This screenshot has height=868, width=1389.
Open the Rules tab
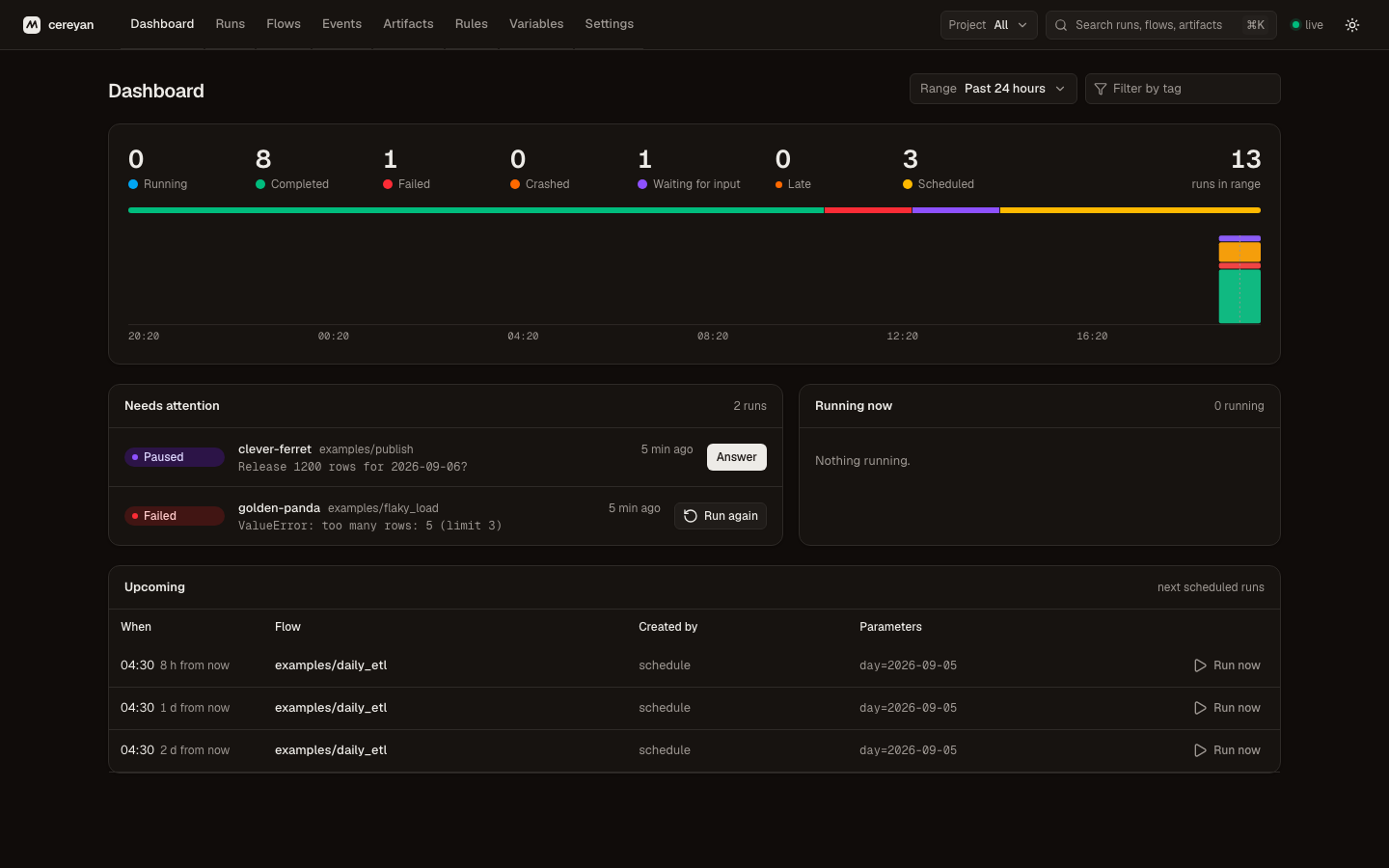tap(472, 24)
